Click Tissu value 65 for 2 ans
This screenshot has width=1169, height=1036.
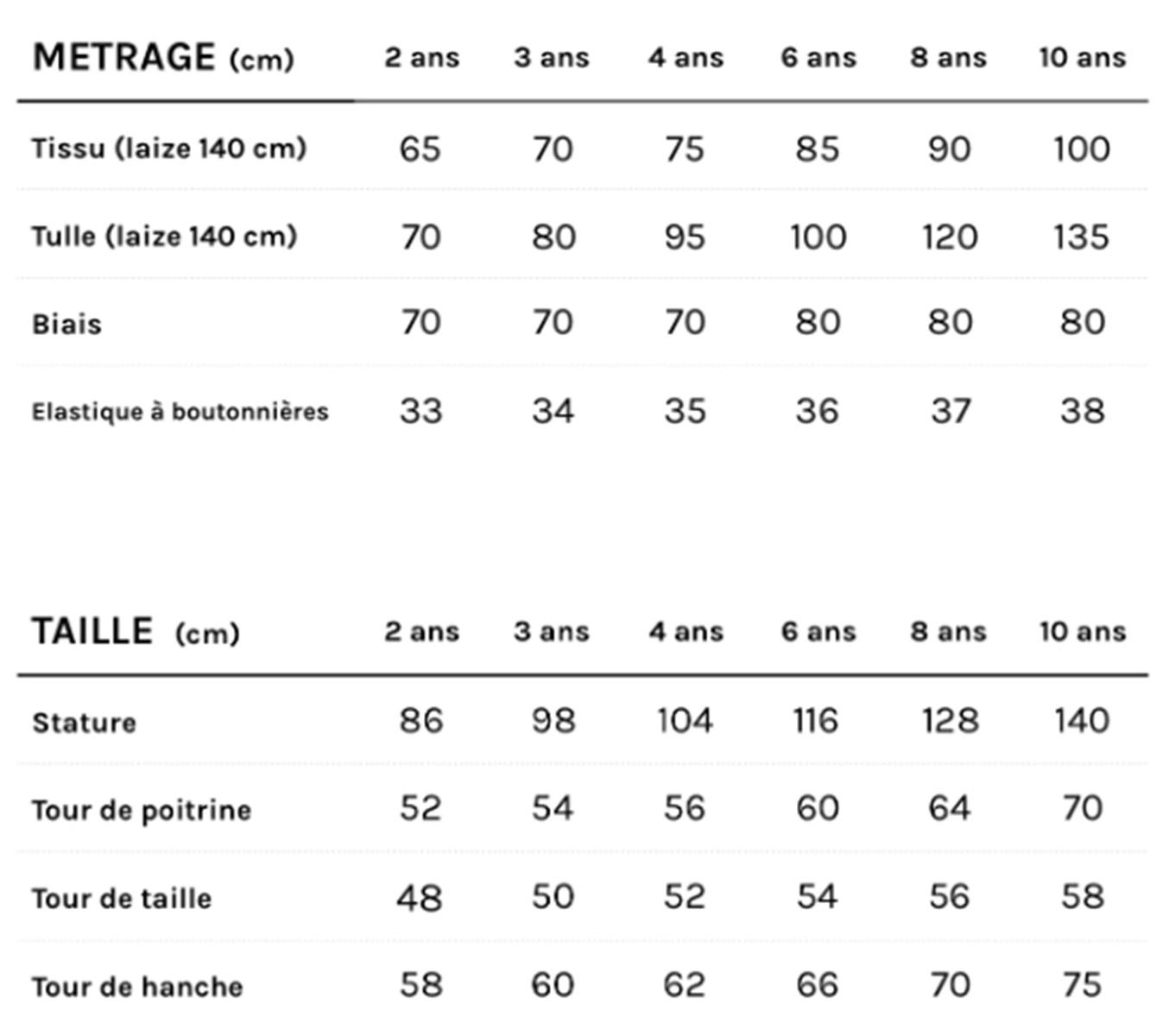click(420, 149)
